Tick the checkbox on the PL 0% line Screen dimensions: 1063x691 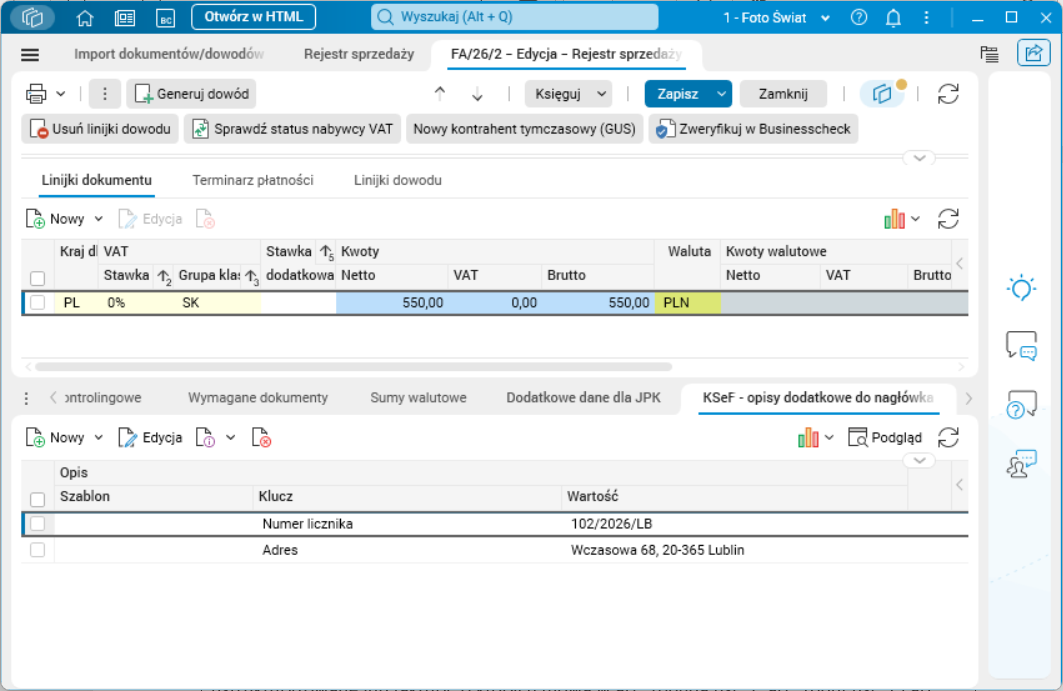tap(38, 302)
